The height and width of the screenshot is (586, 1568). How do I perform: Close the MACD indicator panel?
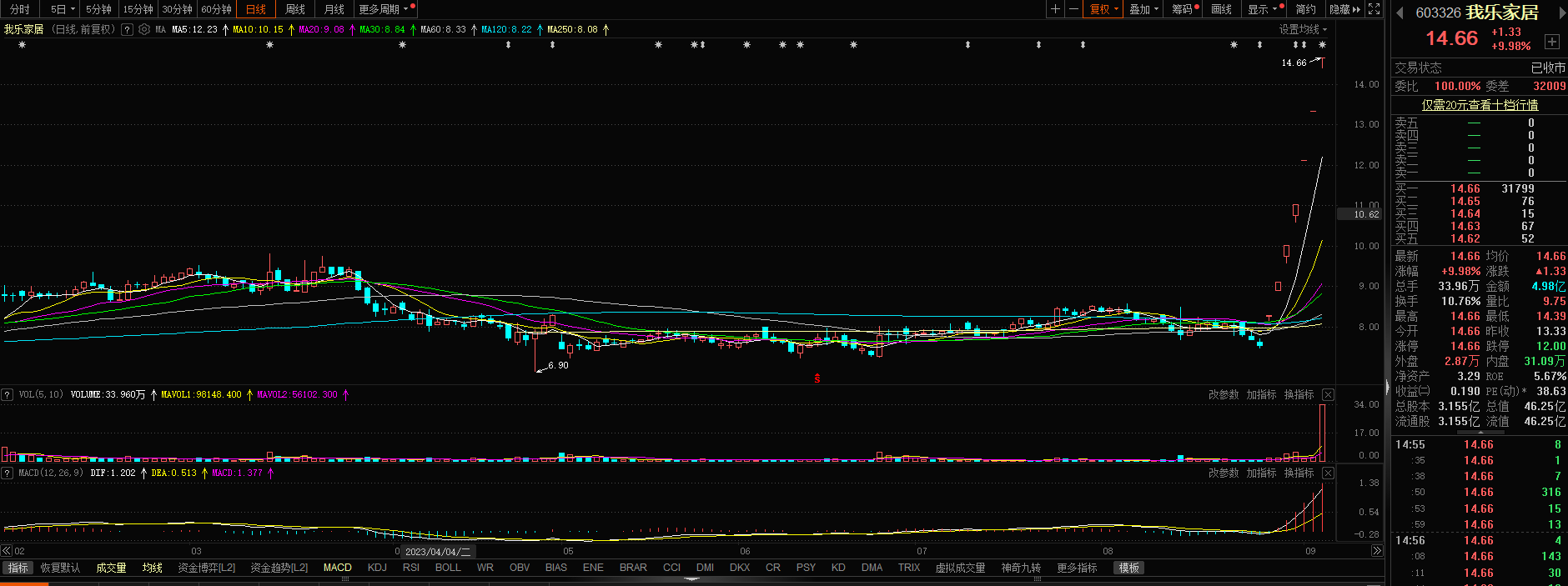[1328, 473]
